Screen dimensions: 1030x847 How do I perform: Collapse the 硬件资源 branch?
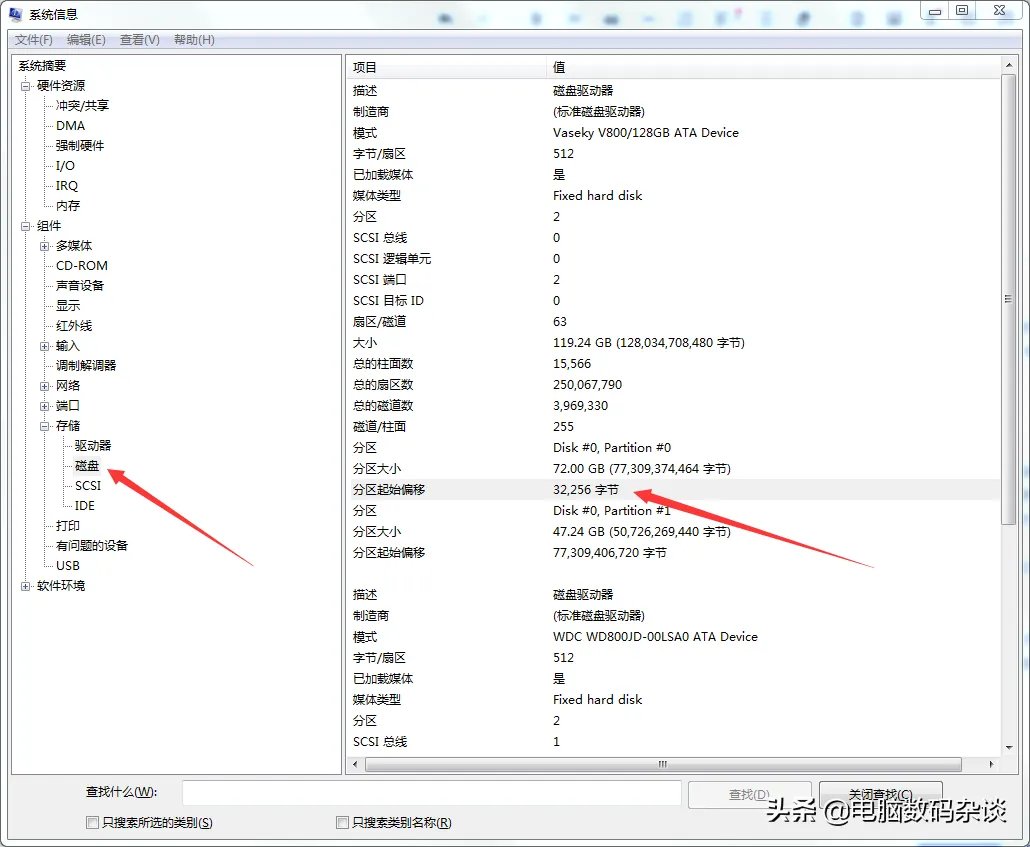tap(24, 84)
